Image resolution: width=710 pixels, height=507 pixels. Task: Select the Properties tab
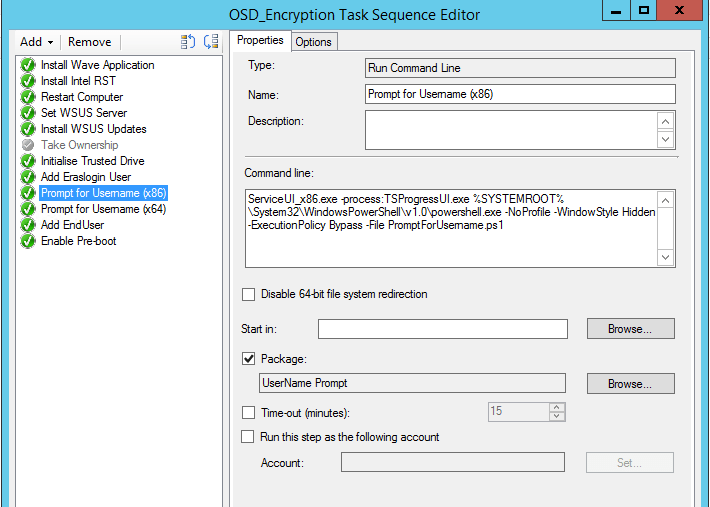[x=260, y=40]
